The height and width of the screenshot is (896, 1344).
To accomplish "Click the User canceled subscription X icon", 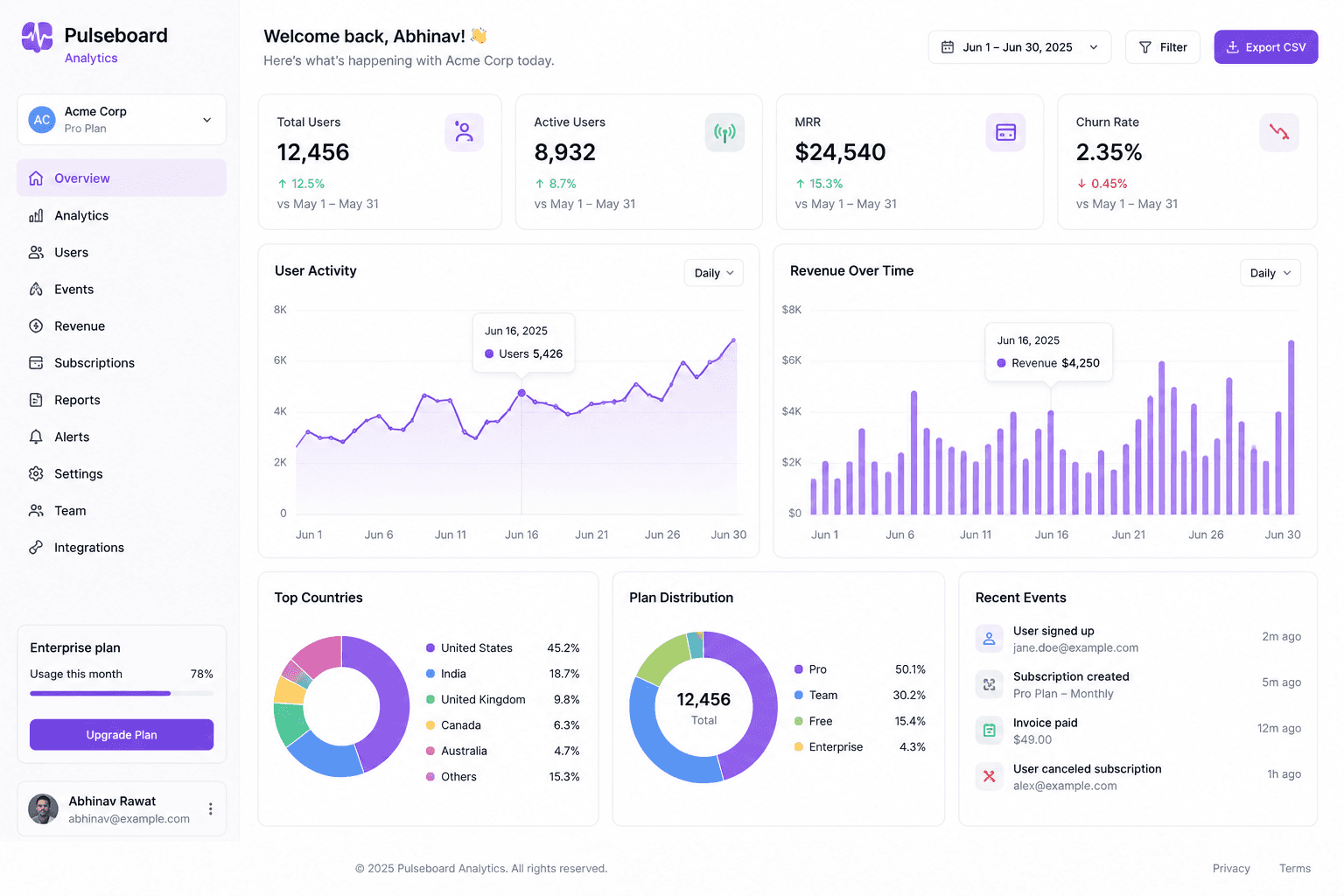I will (x=989, y=776).
